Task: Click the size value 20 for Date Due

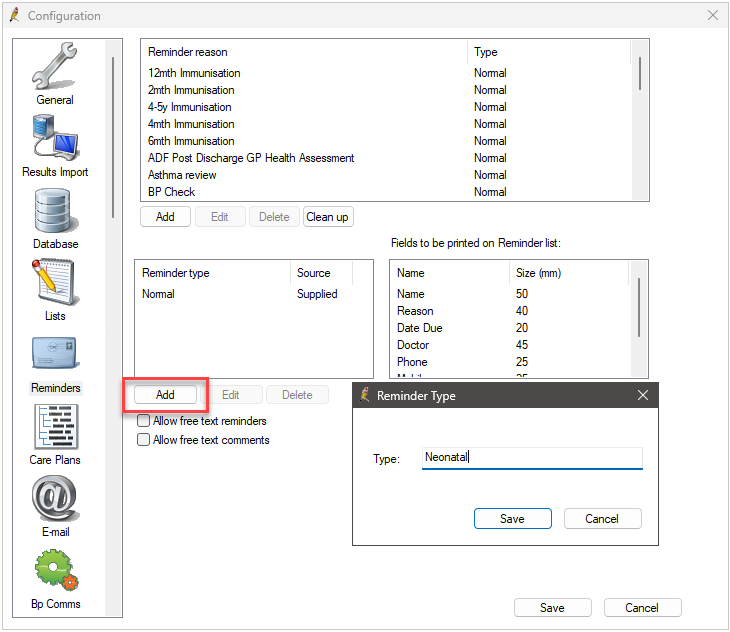Action: [522, 328]
